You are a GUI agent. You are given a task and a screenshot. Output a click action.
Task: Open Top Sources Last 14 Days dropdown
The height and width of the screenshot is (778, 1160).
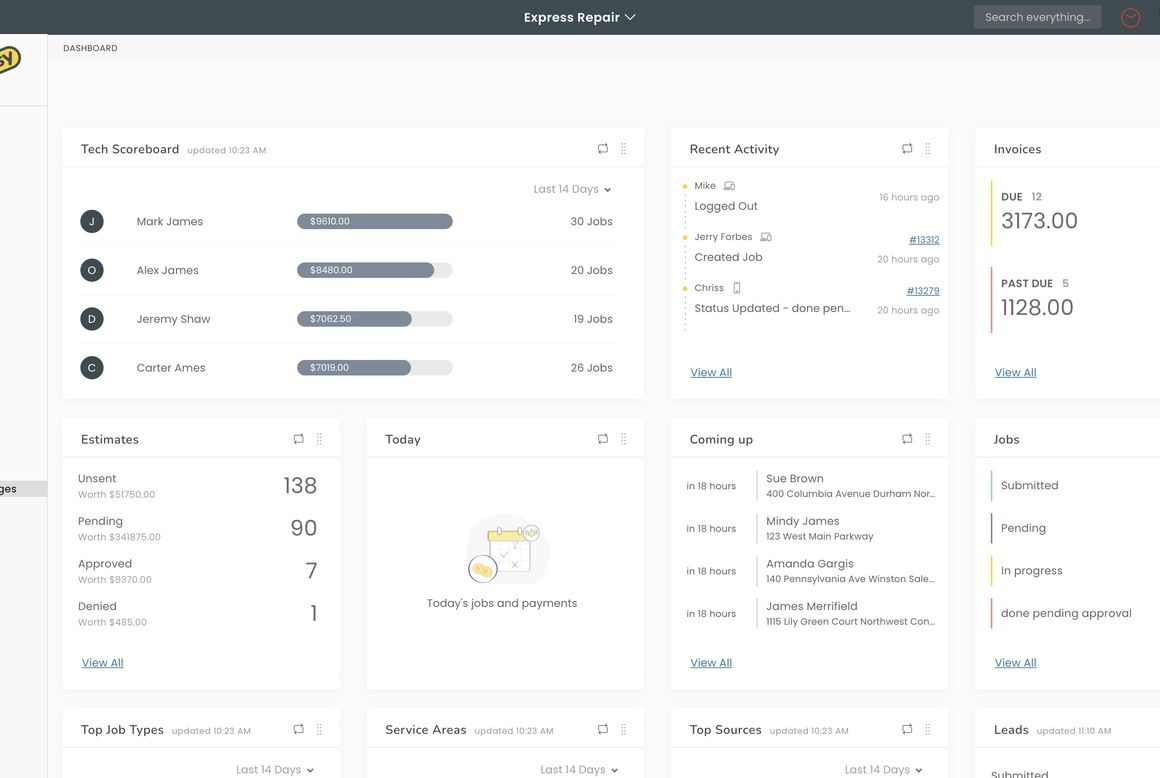pos(883,770)
